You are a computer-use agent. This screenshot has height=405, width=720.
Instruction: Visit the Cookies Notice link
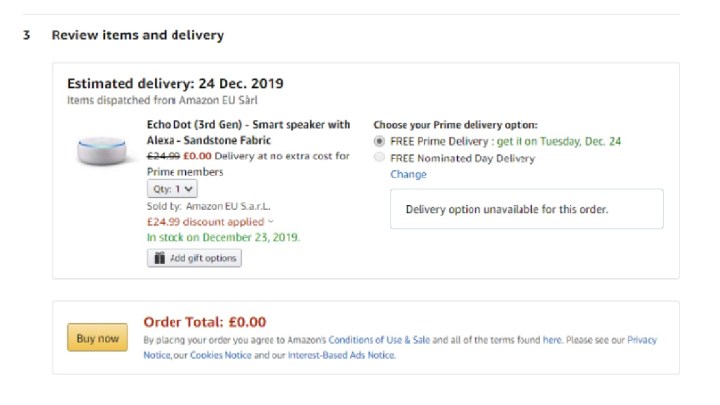coord(222,355)
